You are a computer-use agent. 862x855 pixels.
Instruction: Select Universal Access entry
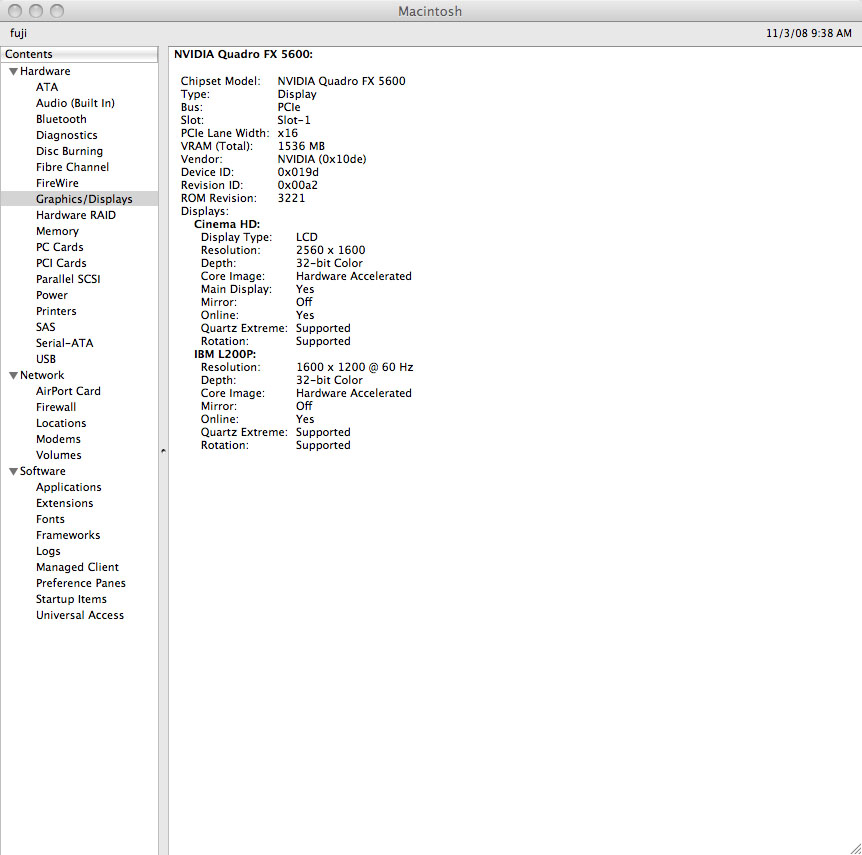80,615
